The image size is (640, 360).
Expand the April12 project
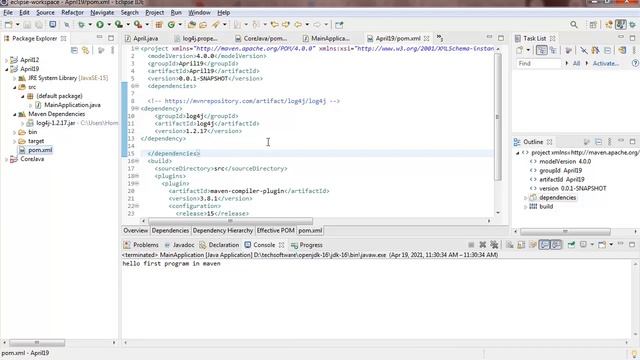tap(7, 60)
